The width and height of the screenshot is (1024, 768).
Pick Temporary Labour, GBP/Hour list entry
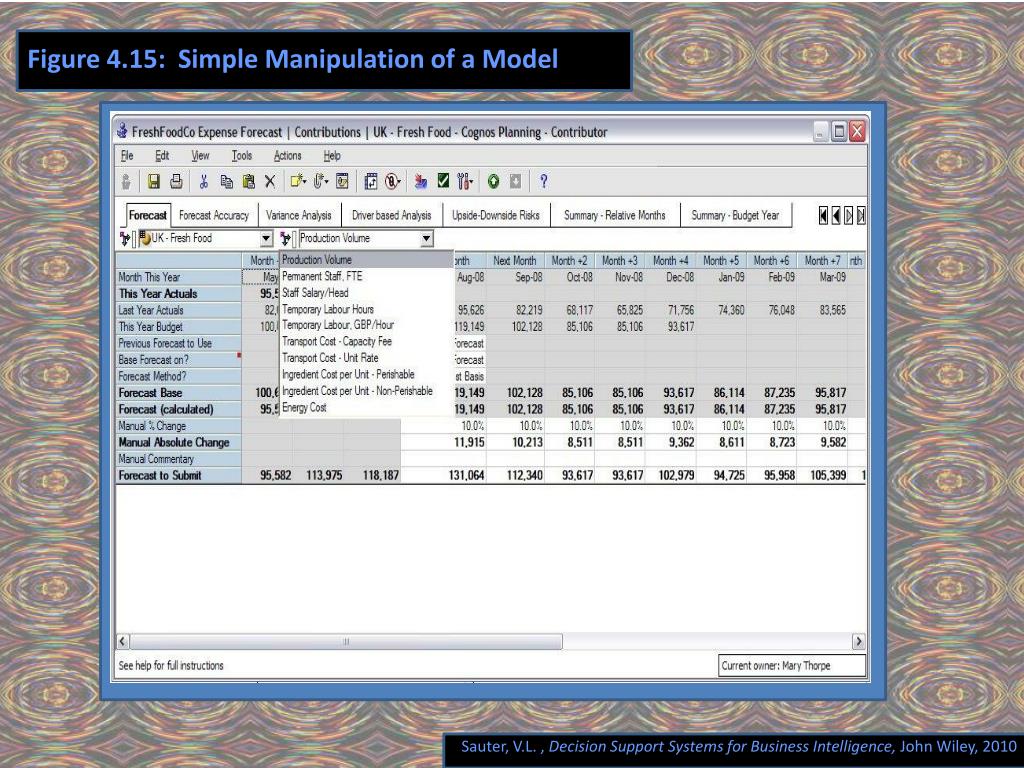[366, 325]
